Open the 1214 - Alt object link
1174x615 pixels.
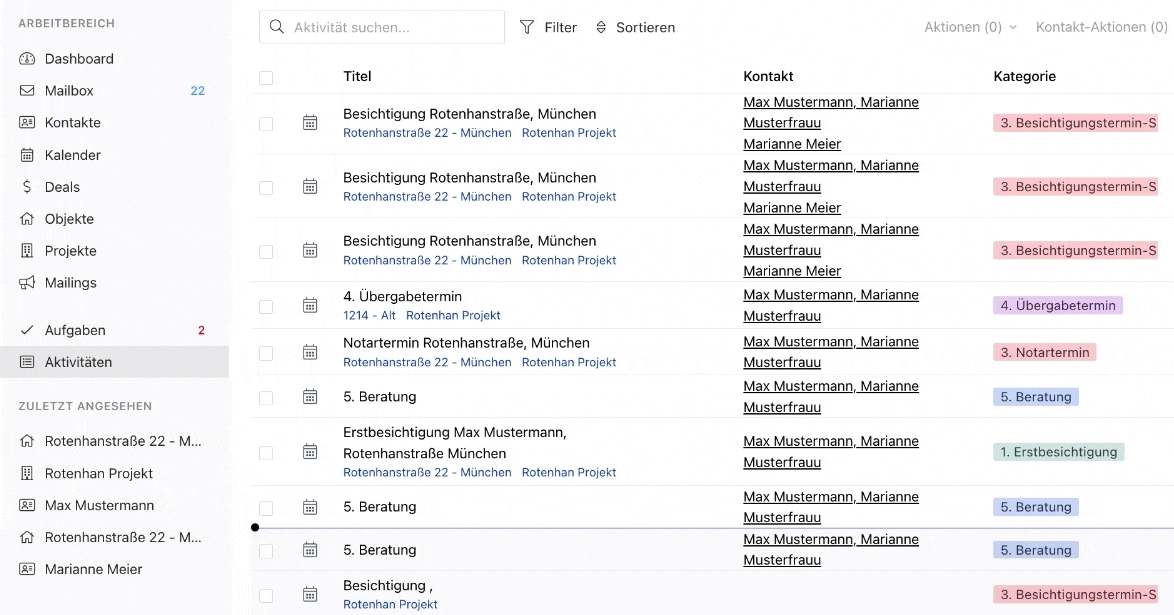[x=369, y=316]
